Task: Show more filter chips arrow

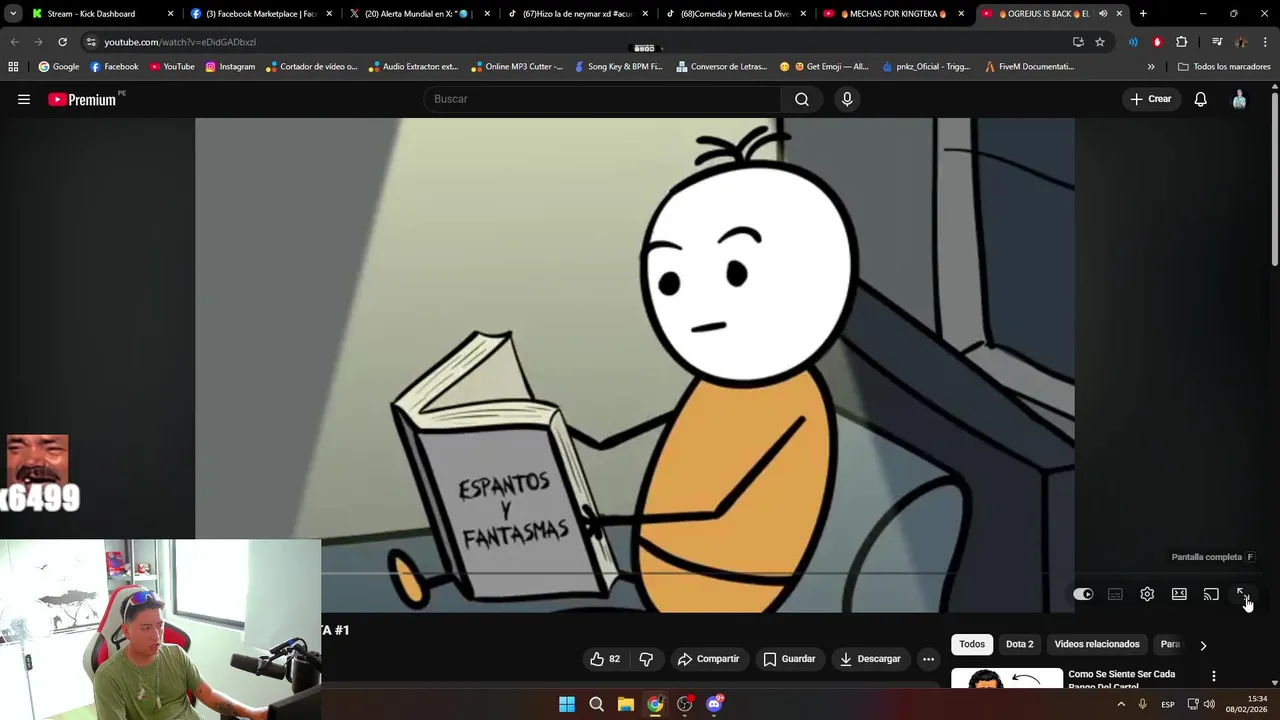Action: 1203,645
